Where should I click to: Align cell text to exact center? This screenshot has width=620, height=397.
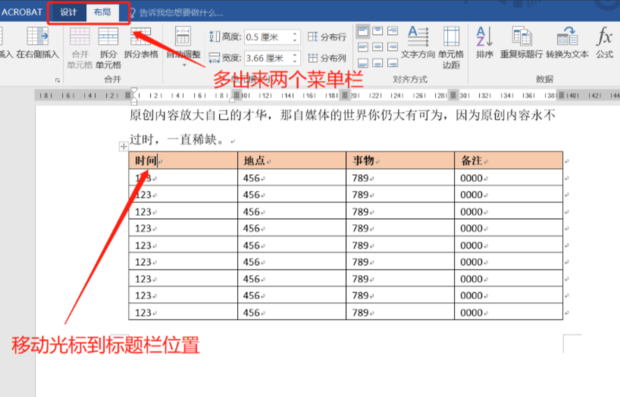tap(378, 47)
